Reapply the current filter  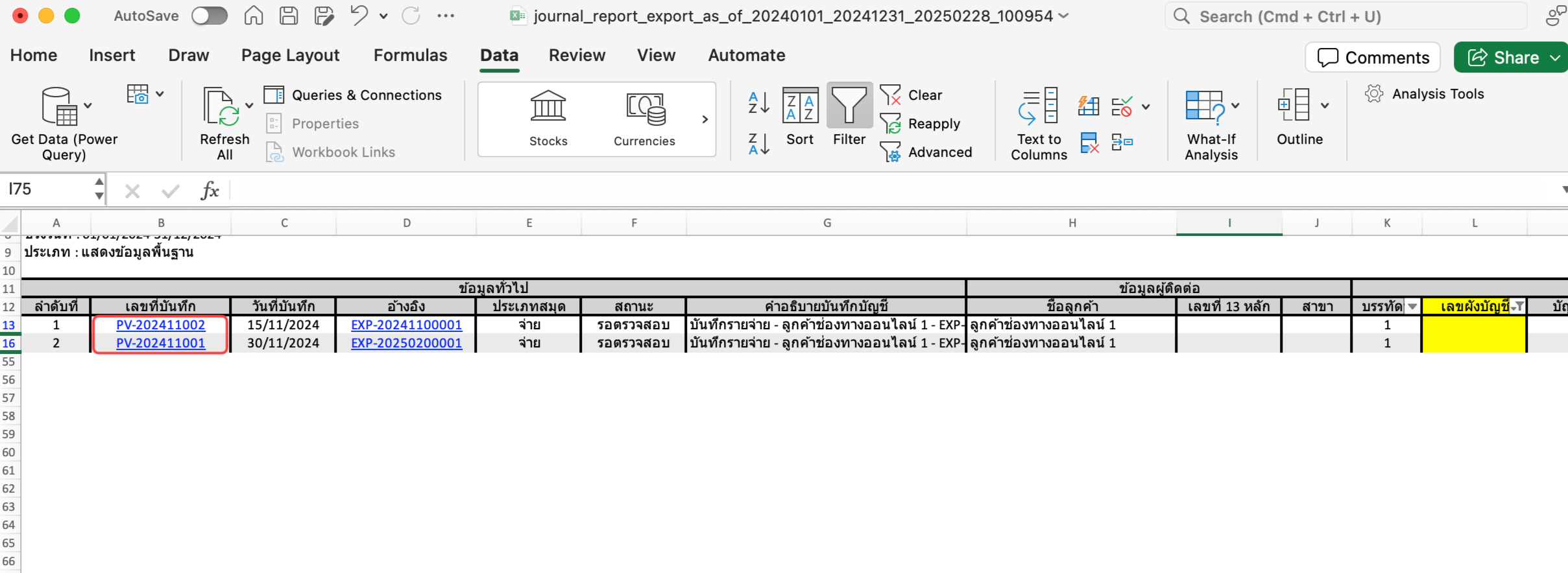click(x=921, y=124)
